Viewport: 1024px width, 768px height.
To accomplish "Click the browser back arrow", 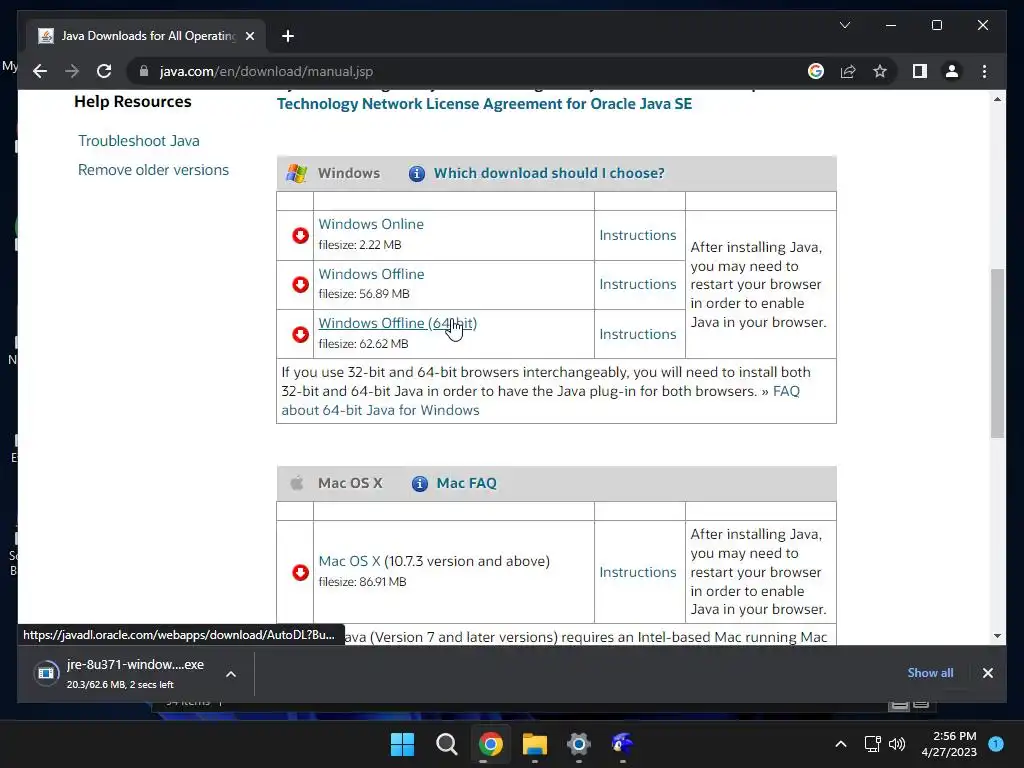I will tap(40, 71).
